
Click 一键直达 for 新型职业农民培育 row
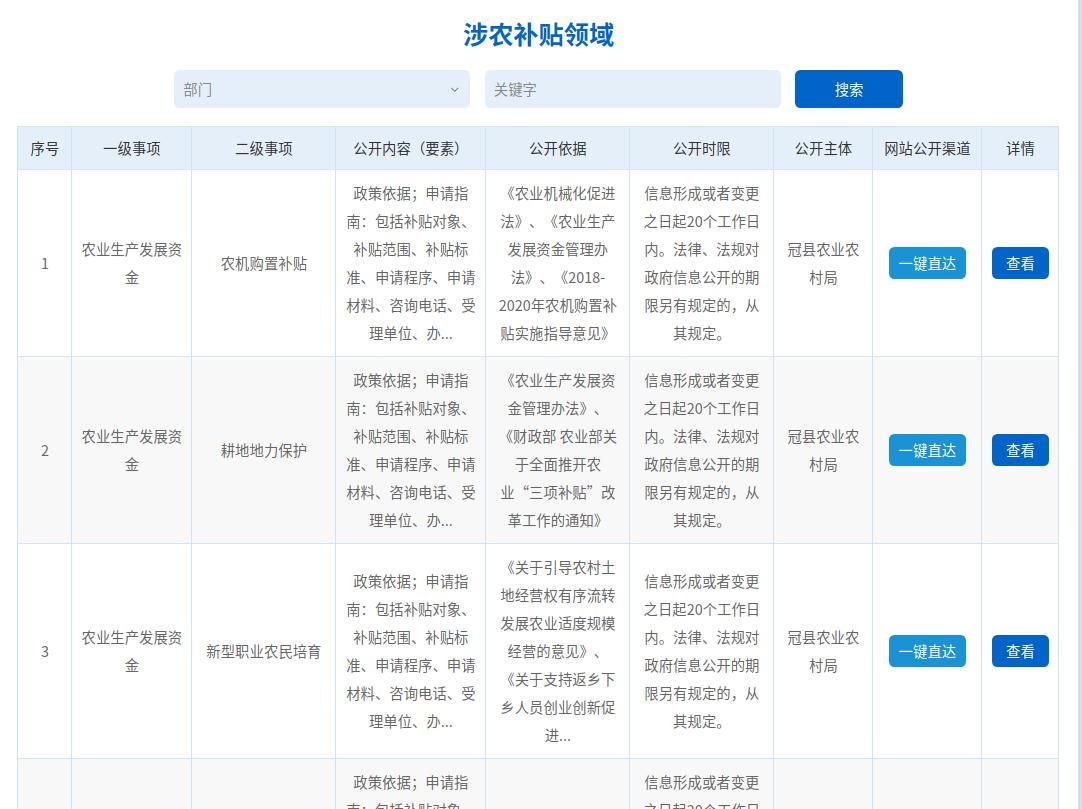(927, 651)
